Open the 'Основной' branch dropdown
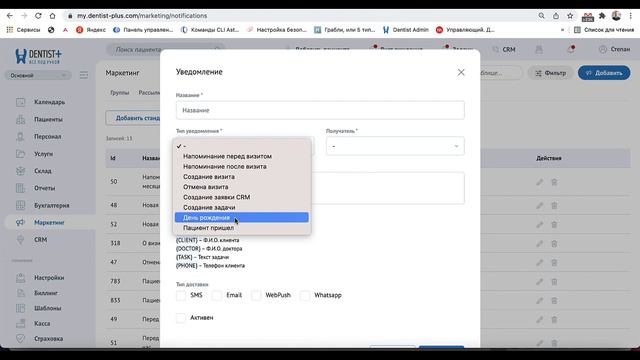The width and height of the screenshot is (640, 360). click(38, 76)
